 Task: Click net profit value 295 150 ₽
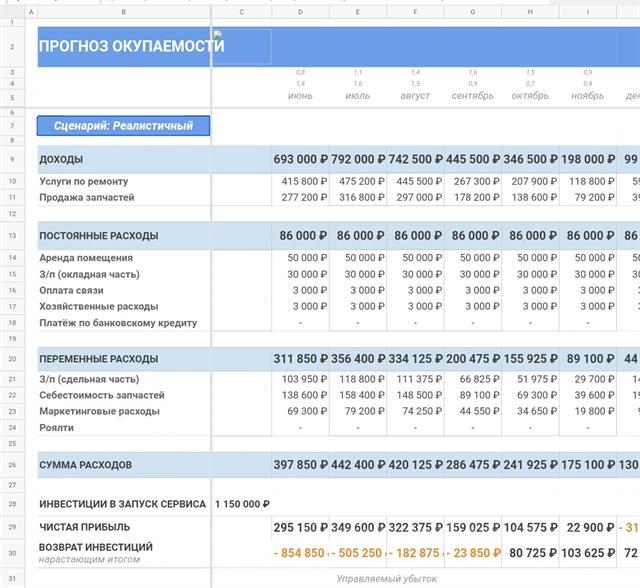[x=300, y=528]
